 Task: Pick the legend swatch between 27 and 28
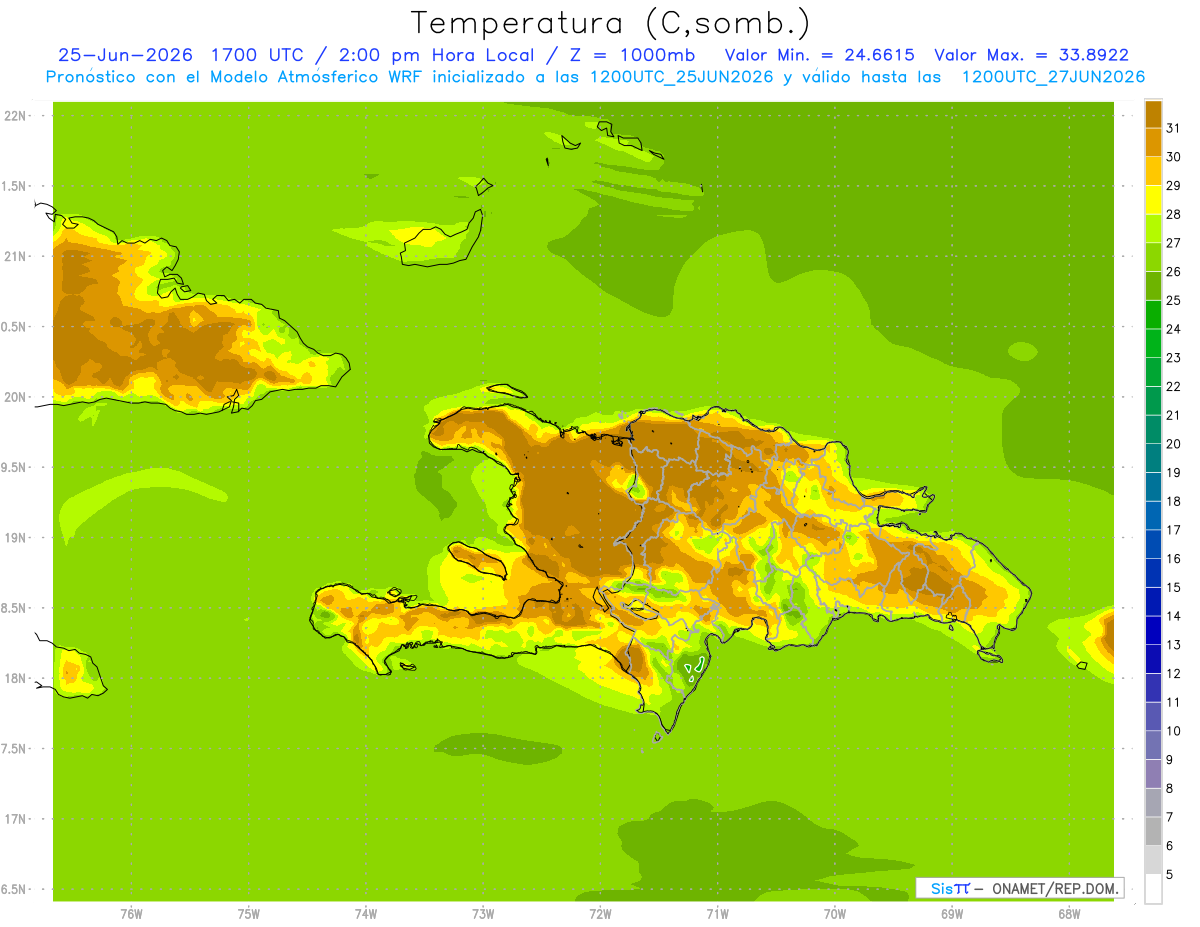click(1153, 228)
